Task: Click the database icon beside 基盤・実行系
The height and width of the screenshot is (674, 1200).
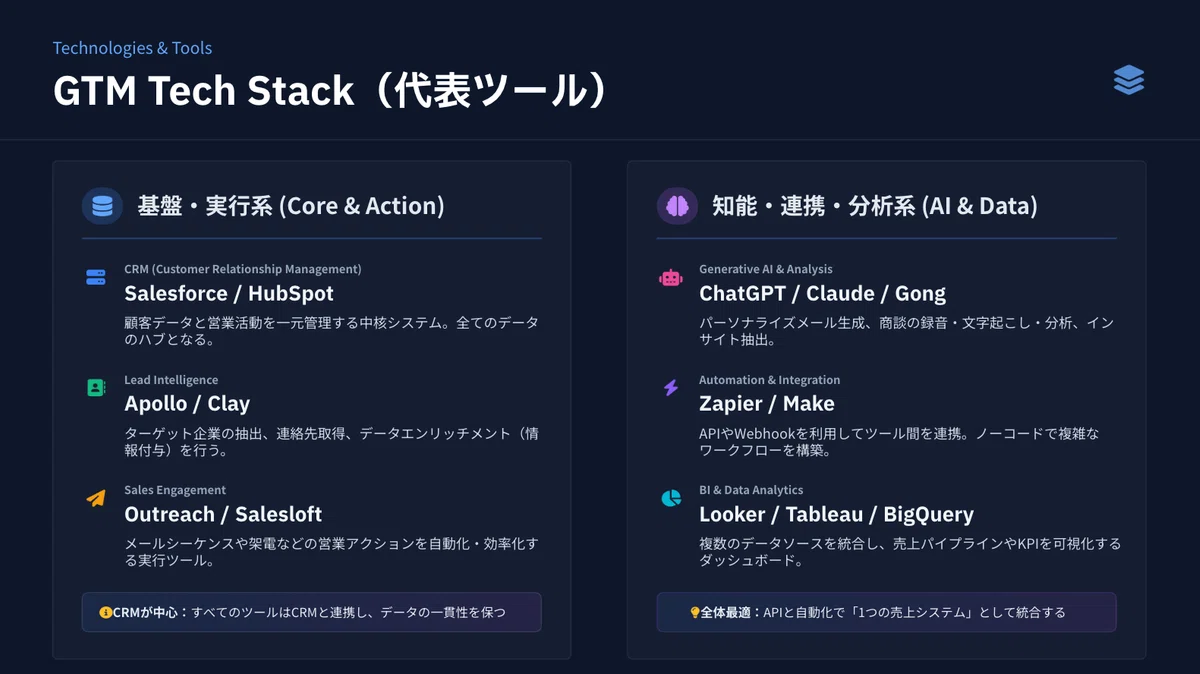Action: [102, 206]
